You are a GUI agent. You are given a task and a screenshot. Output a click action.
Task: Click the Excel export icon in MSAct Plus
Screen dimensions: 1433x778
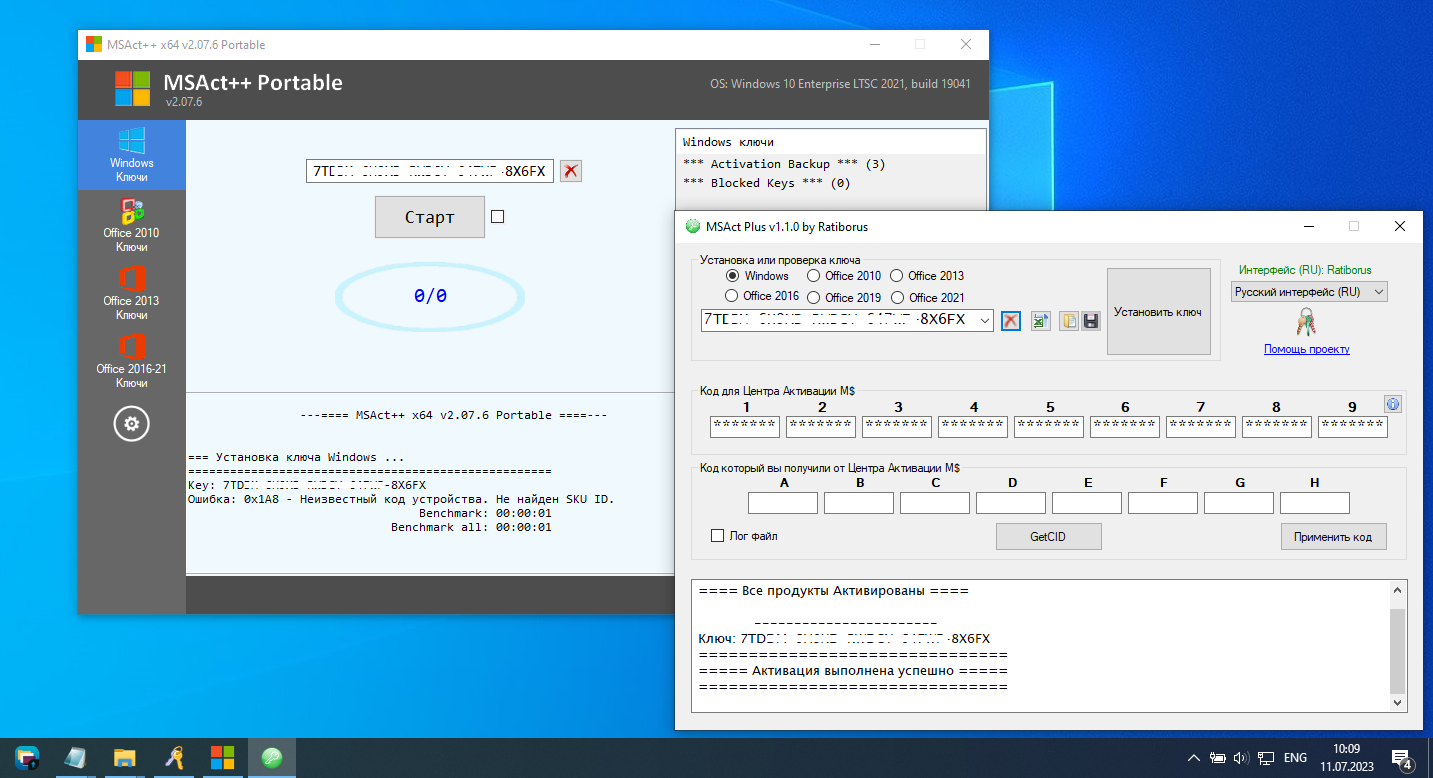[x=1041, y=321]
